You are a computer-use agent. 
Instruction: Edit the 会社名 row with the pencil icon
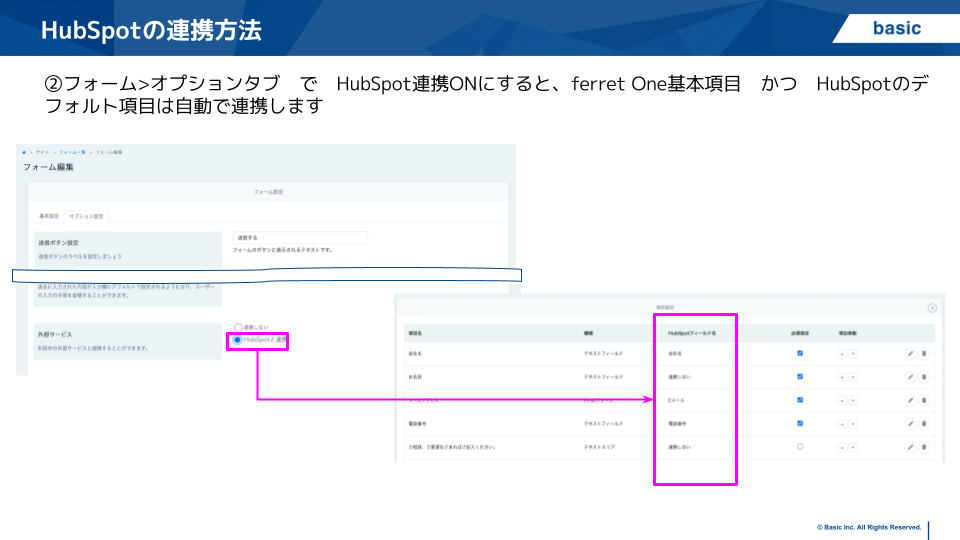910,353
